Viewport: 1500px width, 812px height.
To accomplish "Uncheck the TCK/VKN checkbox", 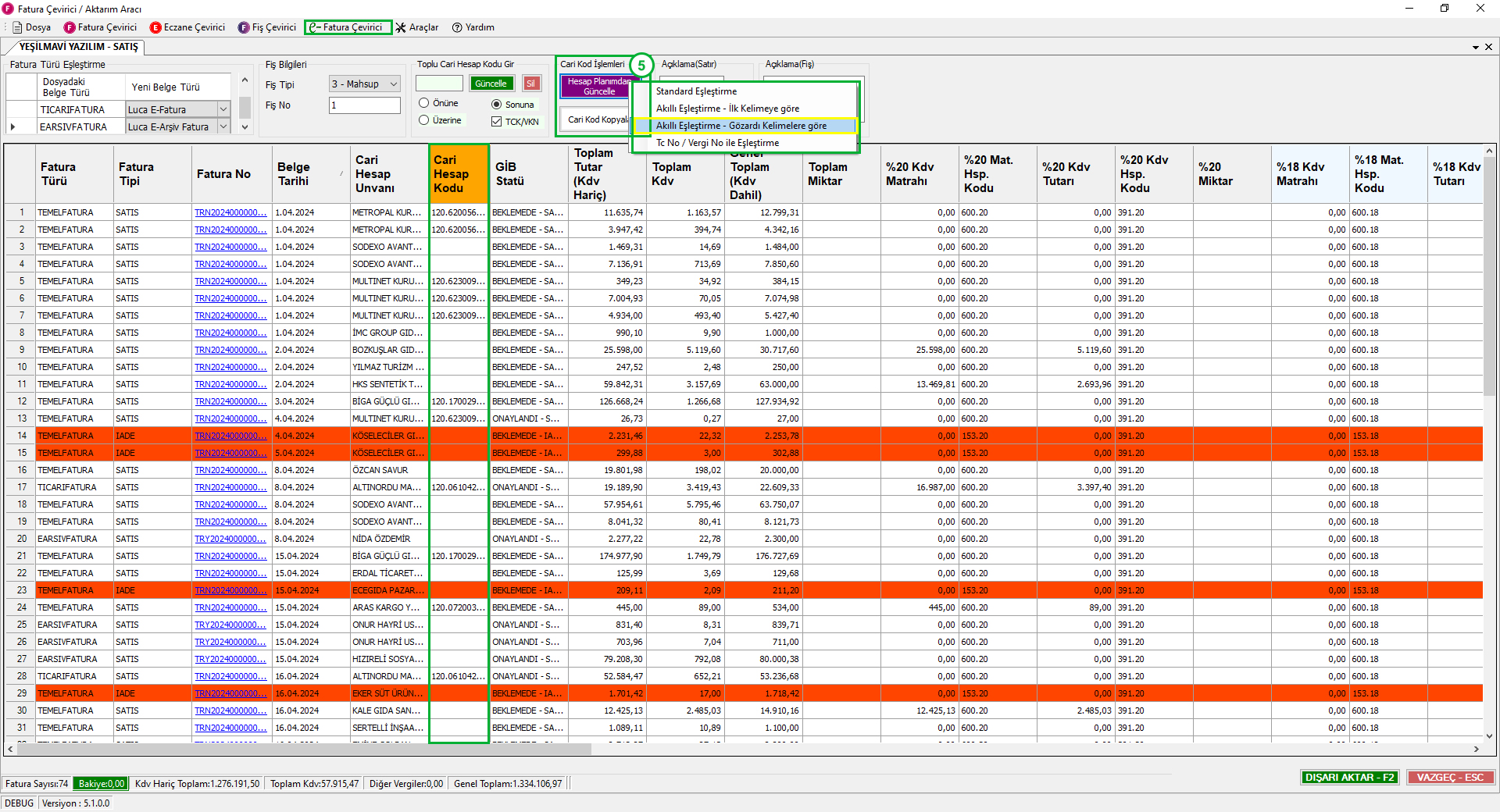I will [496, 122].
